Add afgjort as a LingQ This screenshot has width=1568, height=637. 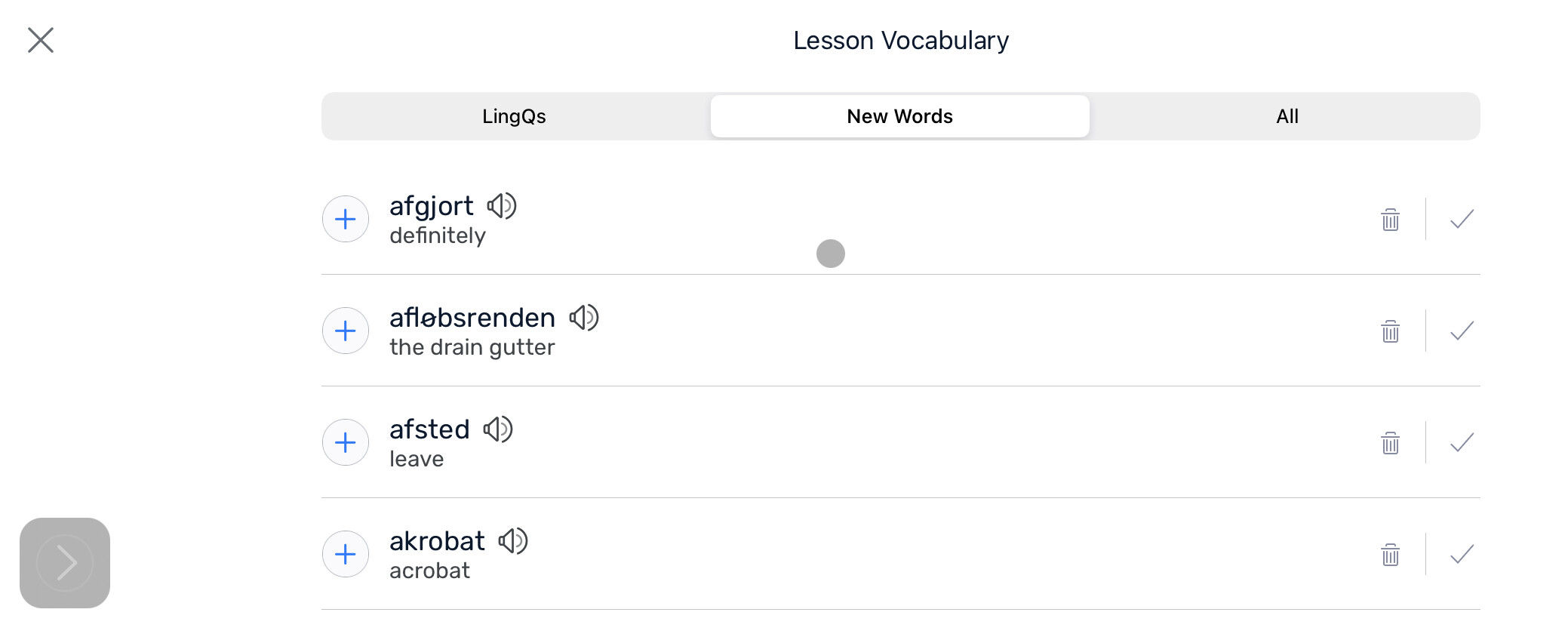click(346, 219)
